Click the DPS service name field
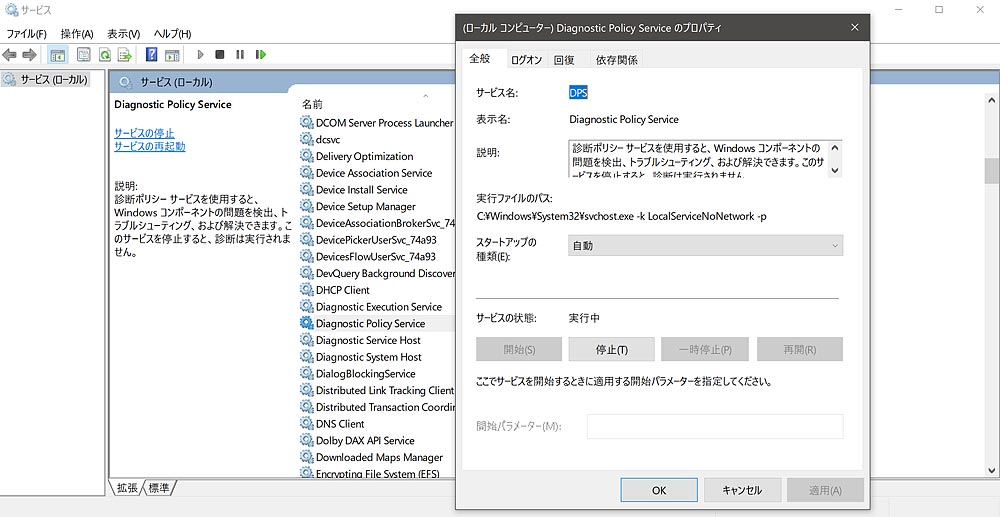Image resolution: width=1000 pixels, height=517 pixels. [x=578, y=92]
